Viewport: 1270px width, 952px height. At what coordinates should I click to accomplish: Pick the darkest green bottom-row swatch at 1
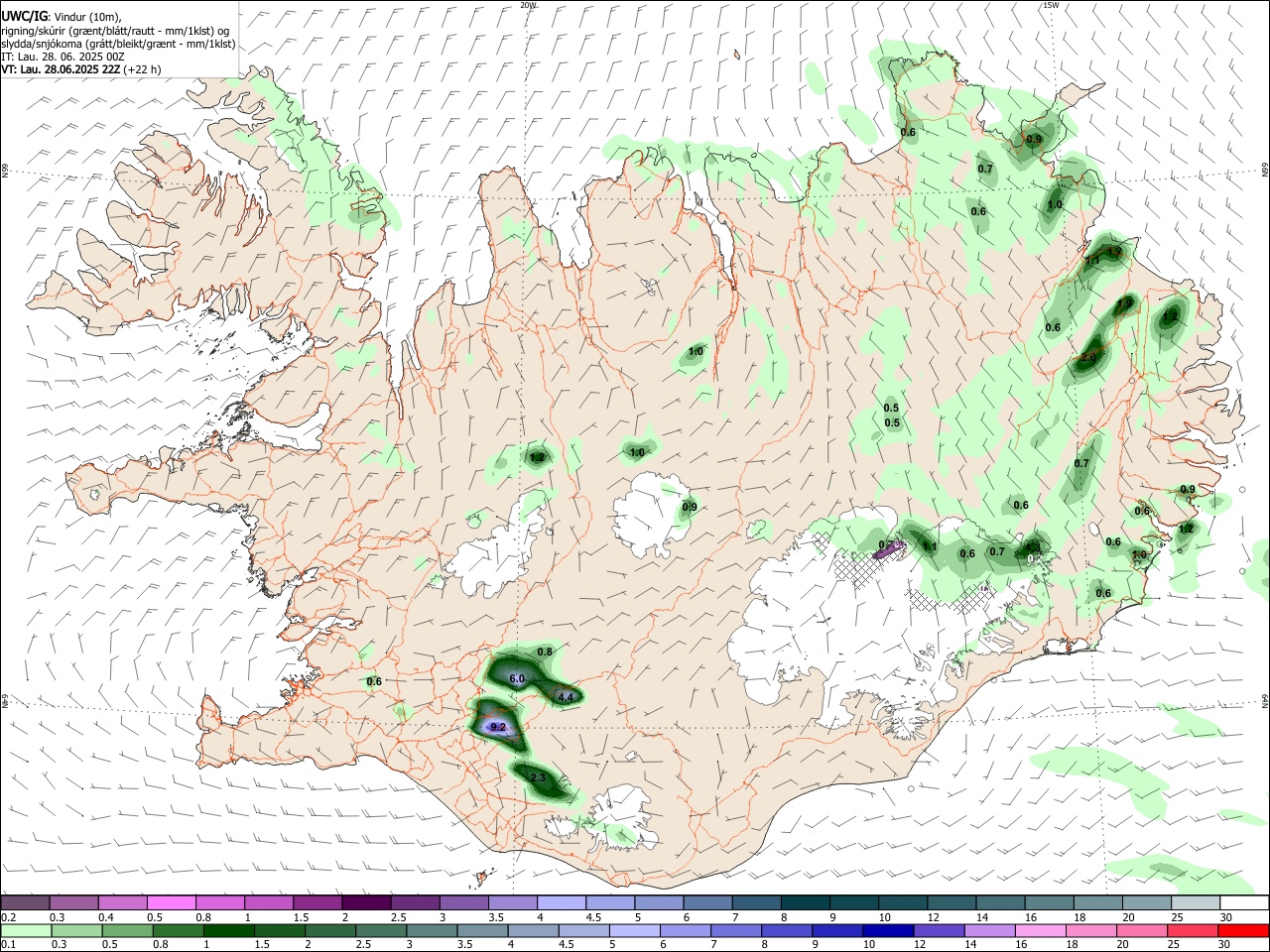click(x=230, y=930)
